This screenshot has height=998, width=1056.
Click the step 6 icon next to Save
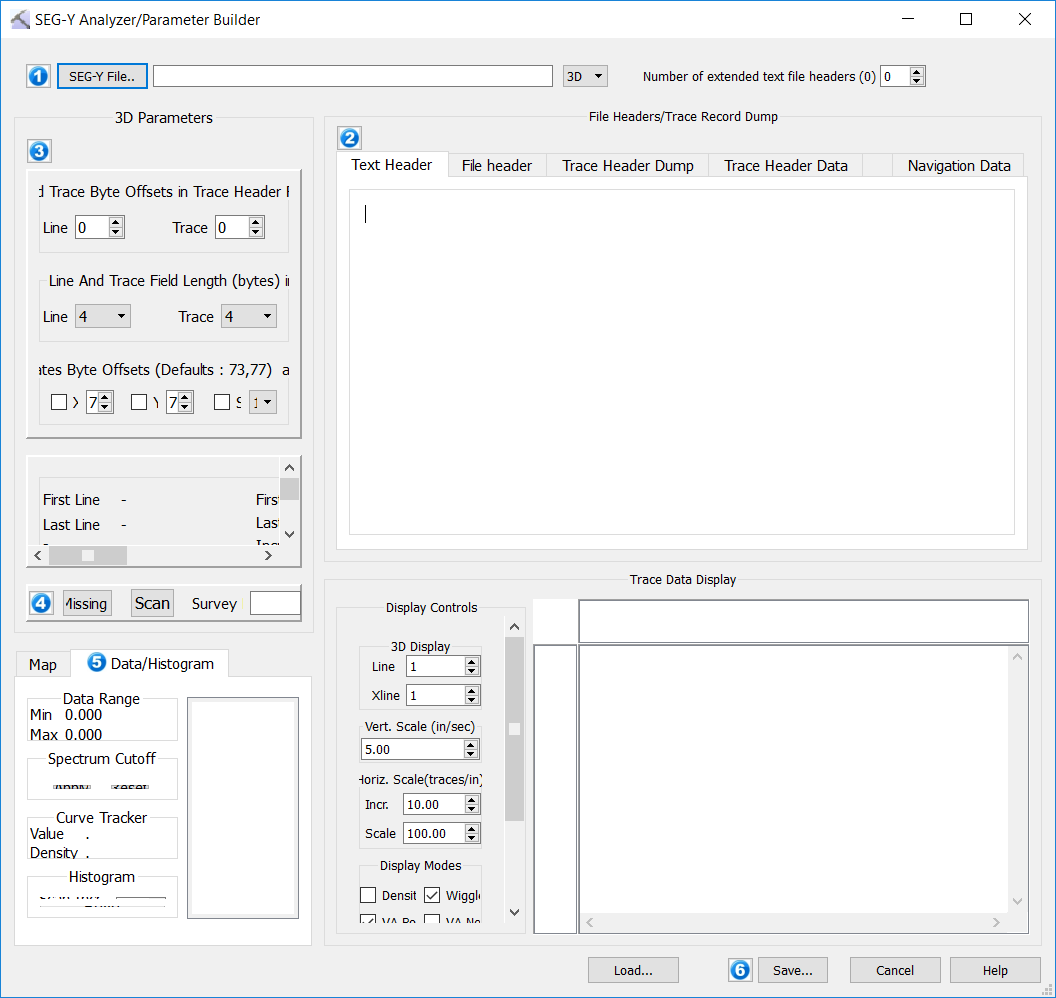click(x=740, y=969)
